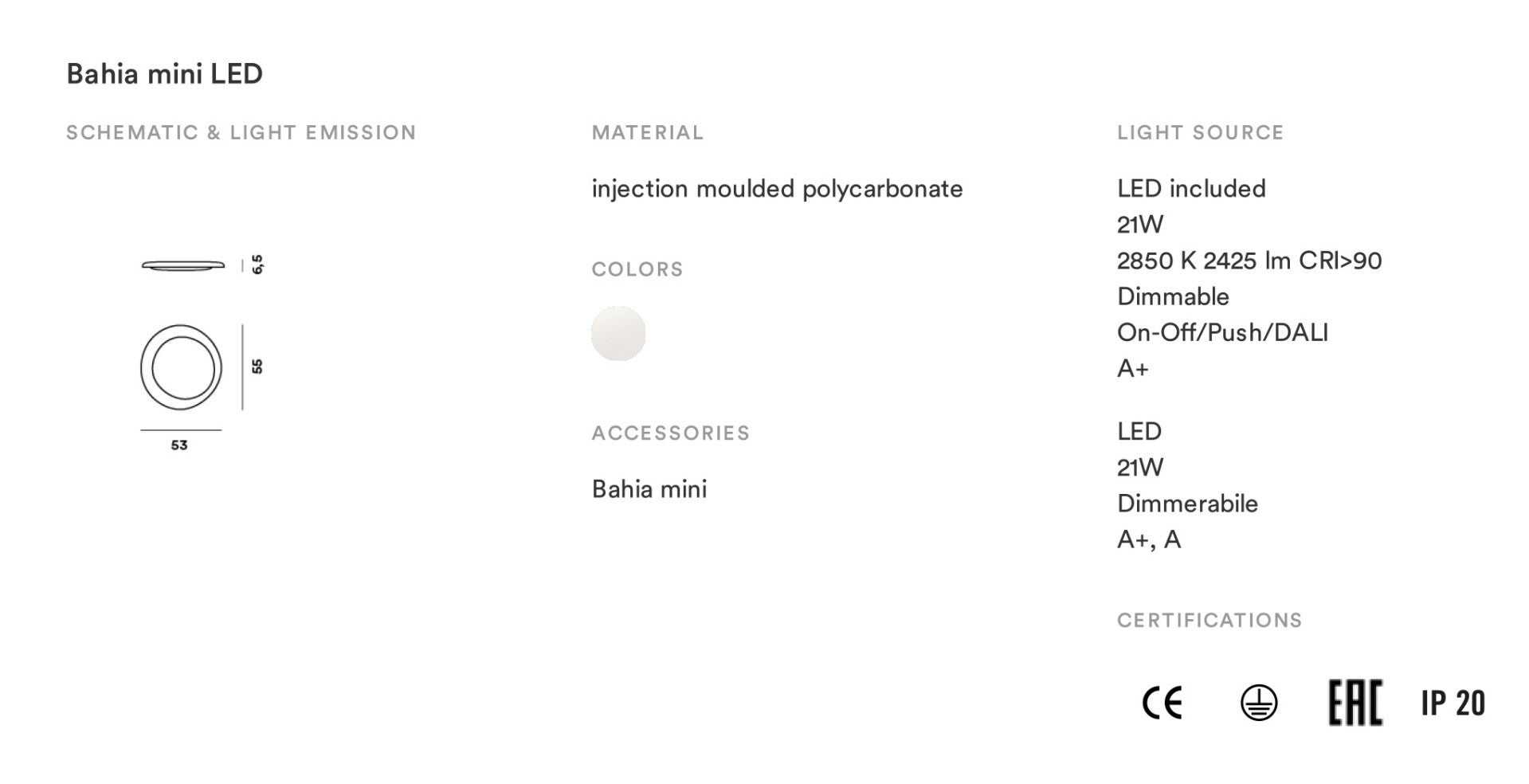This screenshot has height=784, width=1529.
Task: Click the protective earth ground symbol
Action: 1259,703
